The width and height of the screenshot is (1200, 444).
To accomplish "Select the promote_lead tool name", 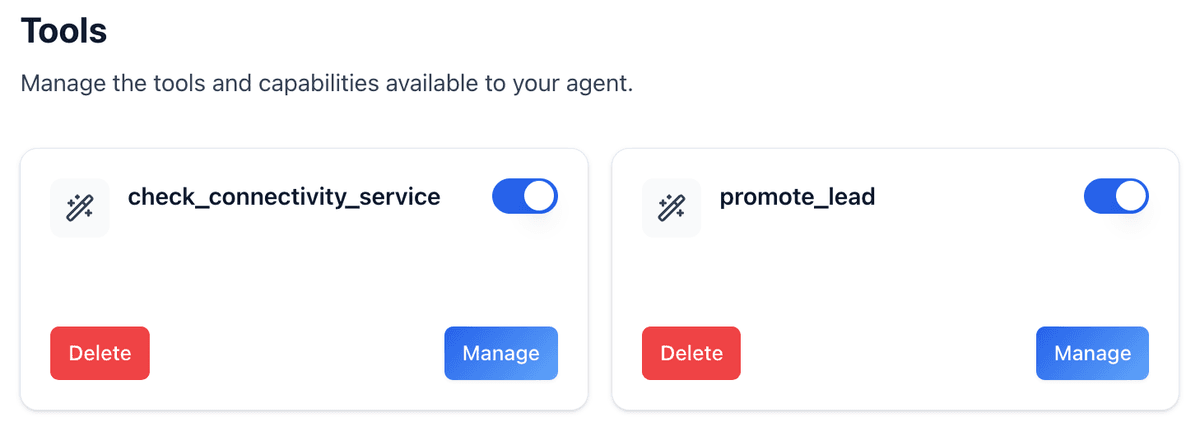I will [797, 197].
